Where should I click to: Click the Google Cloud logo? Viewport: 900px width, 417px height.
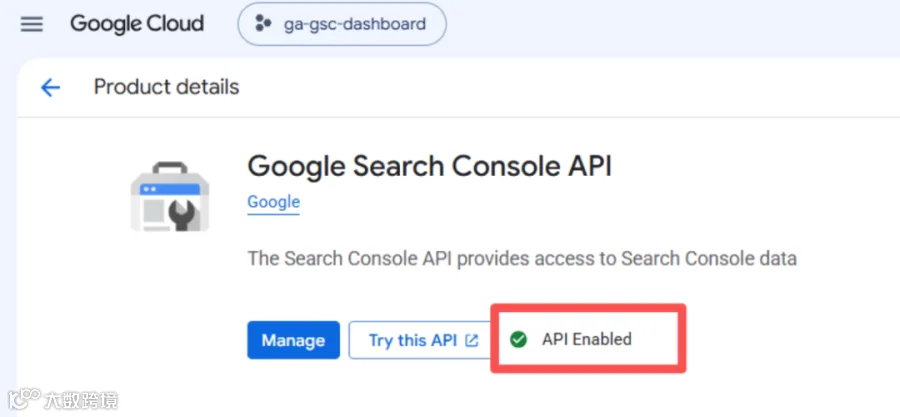137,24
